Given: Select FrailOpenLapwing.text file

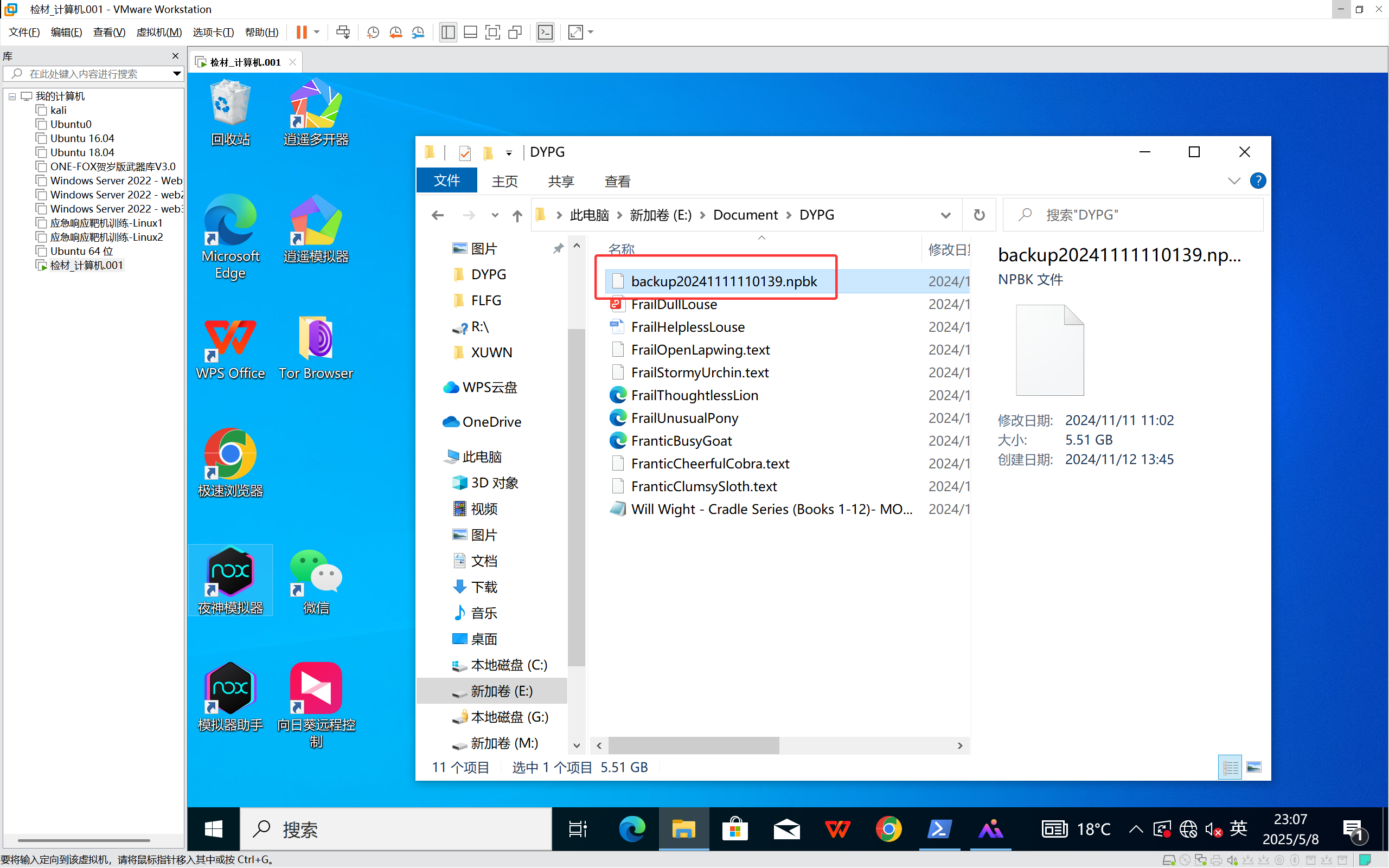Looking at the screenshot, I should click(x=700, y=350).
